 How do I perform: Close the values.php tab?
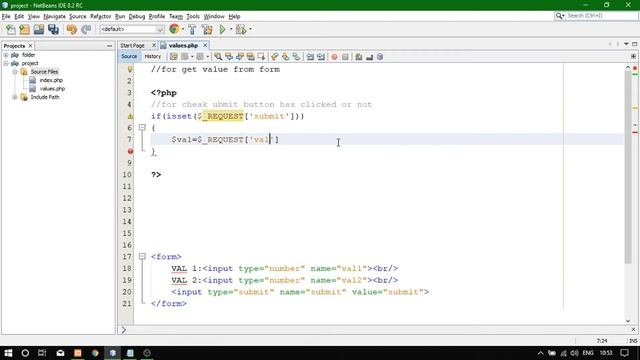[205, 45]
